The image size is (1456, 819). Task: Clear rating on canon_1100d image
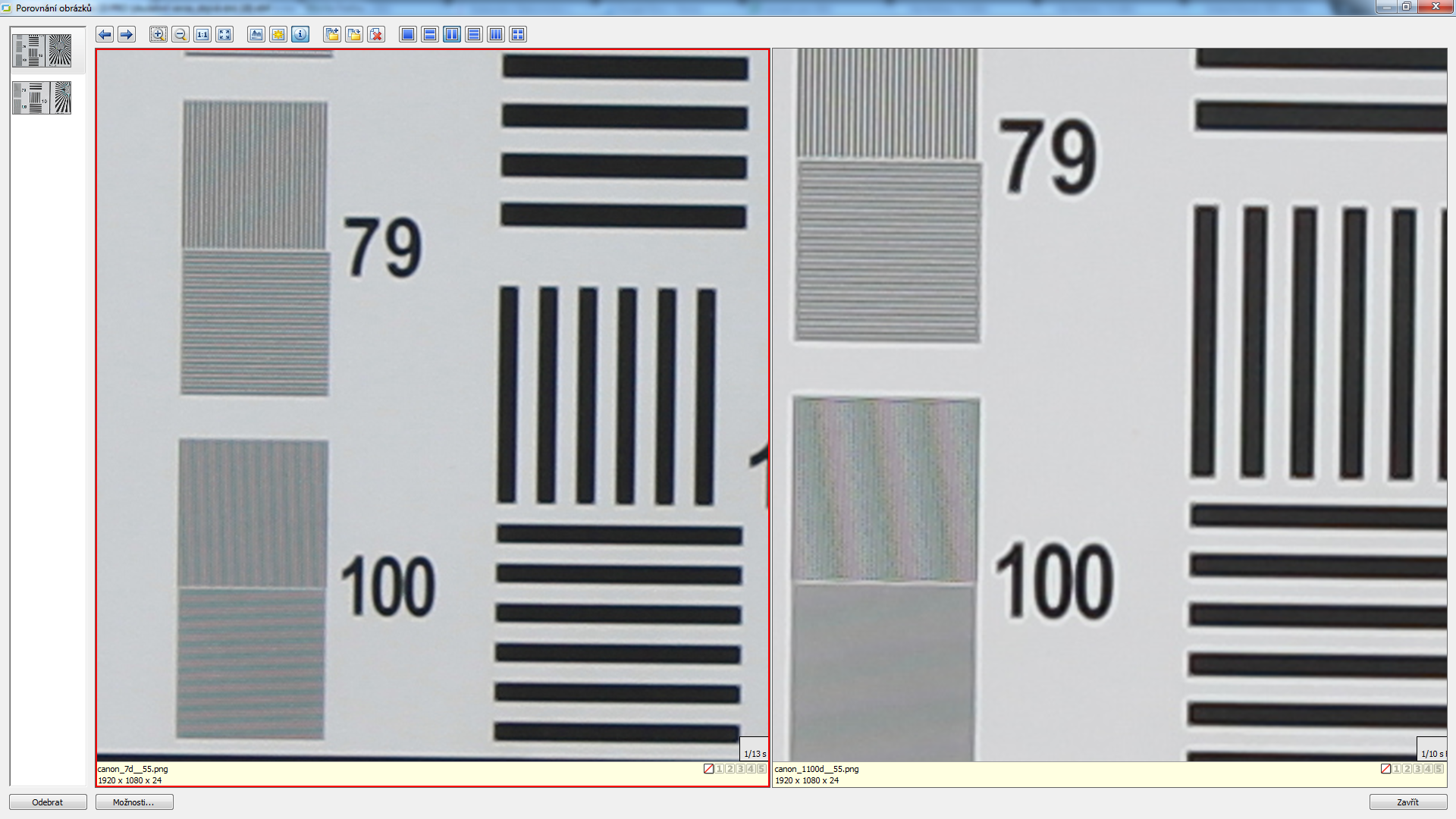[x=1385, y=768]
